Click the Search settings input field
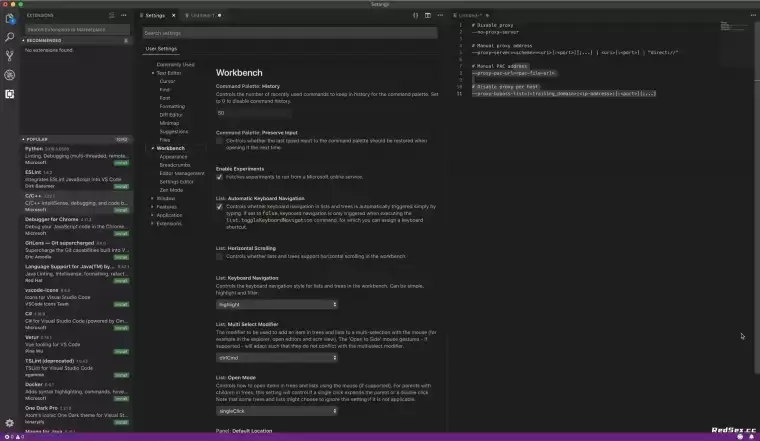Screen dimensions: 760x441 [x=290, y=33]
